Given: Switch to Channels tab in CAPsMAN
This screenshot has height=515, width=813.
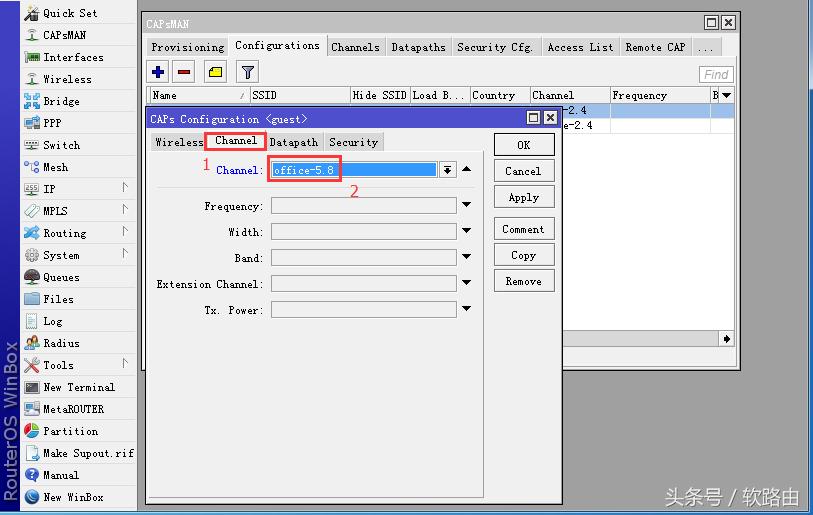Looking at the screenshot, I should (355, 47).
